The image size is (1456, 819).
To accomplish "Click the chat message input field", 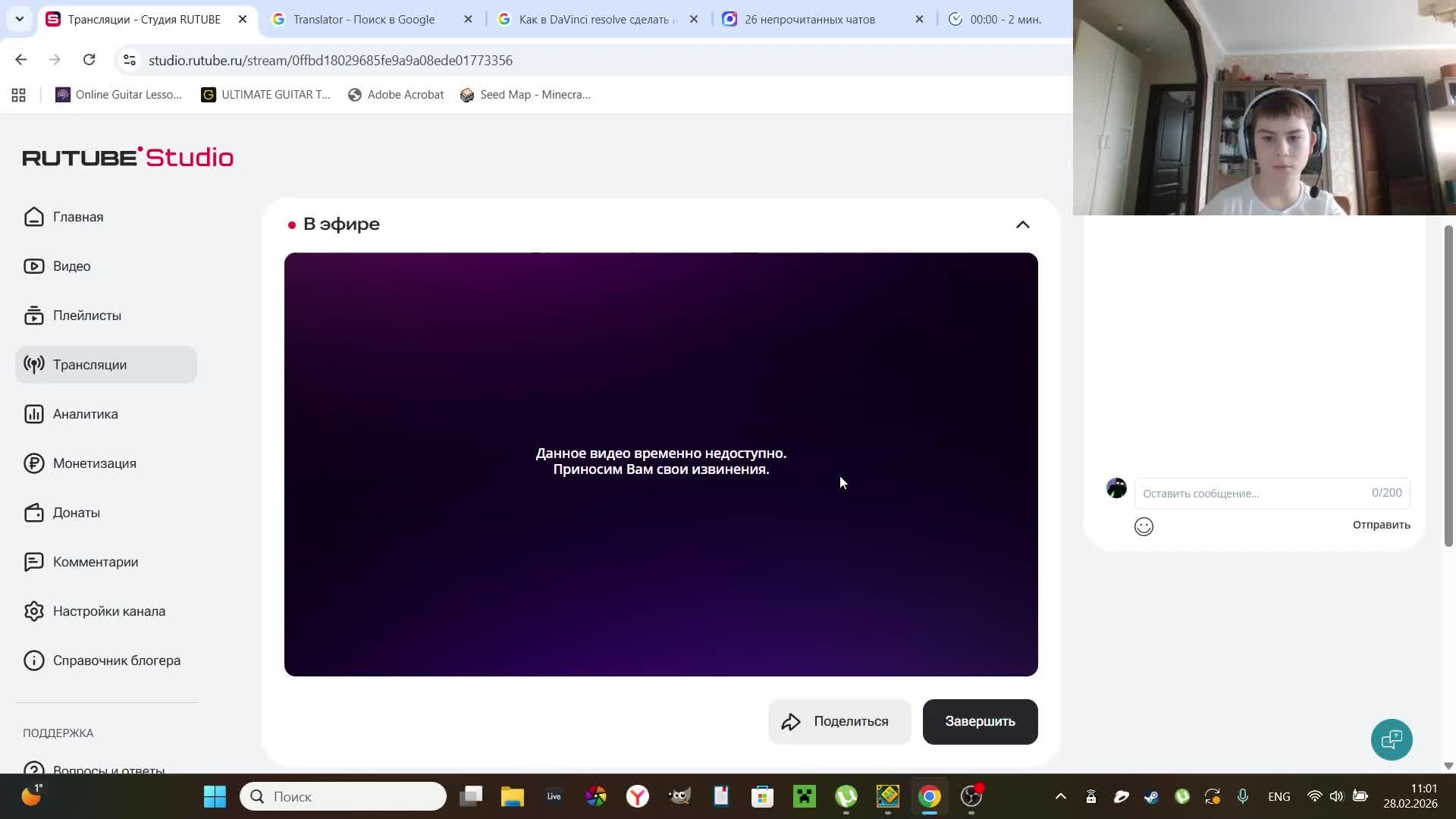I will 1251,493.
